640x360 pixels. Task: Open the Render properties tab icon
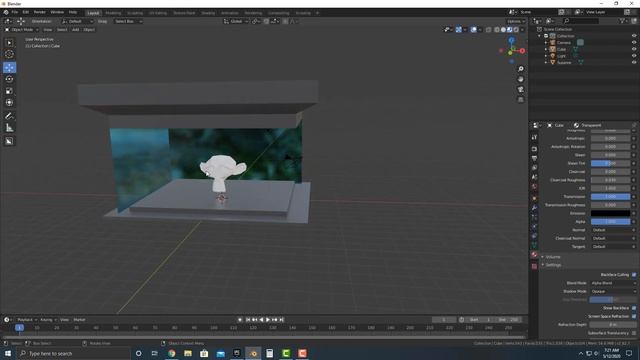pos(534,149)
